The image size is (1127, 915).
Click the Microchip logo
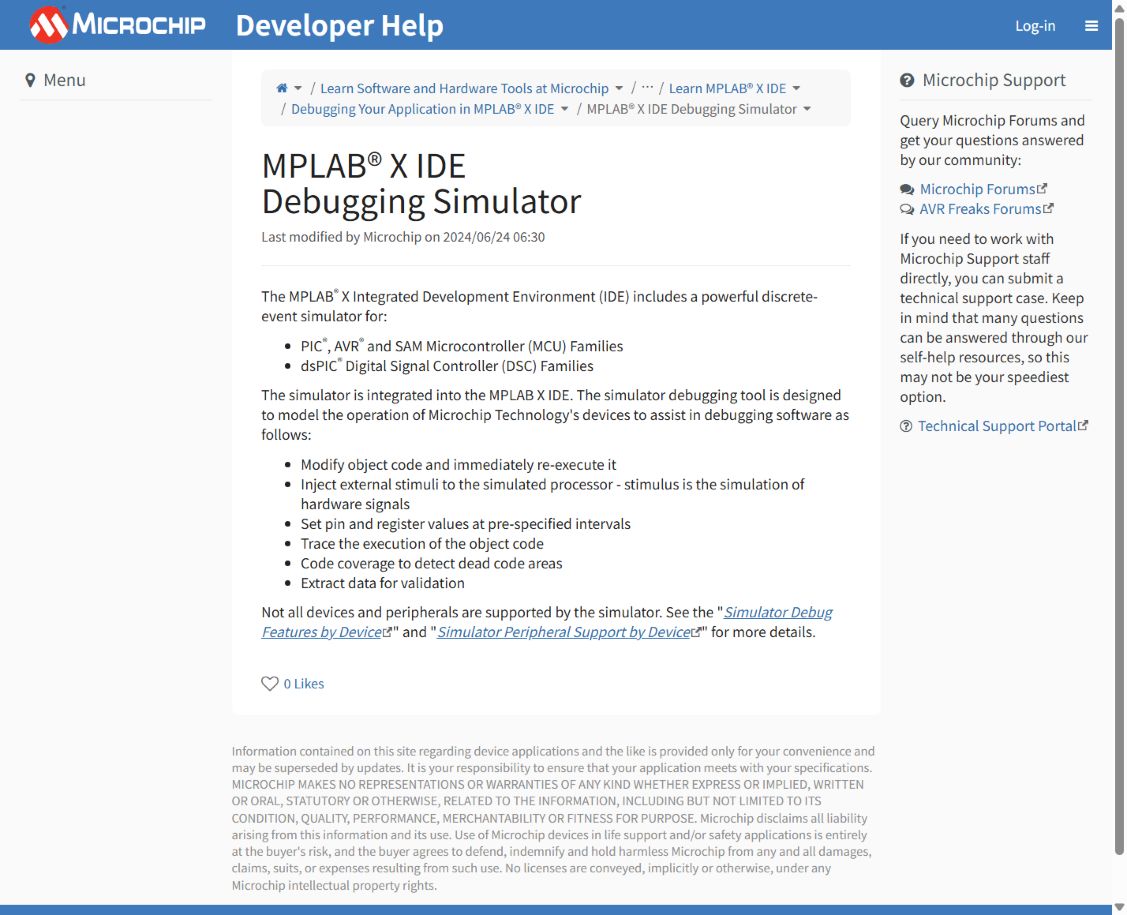117,25
